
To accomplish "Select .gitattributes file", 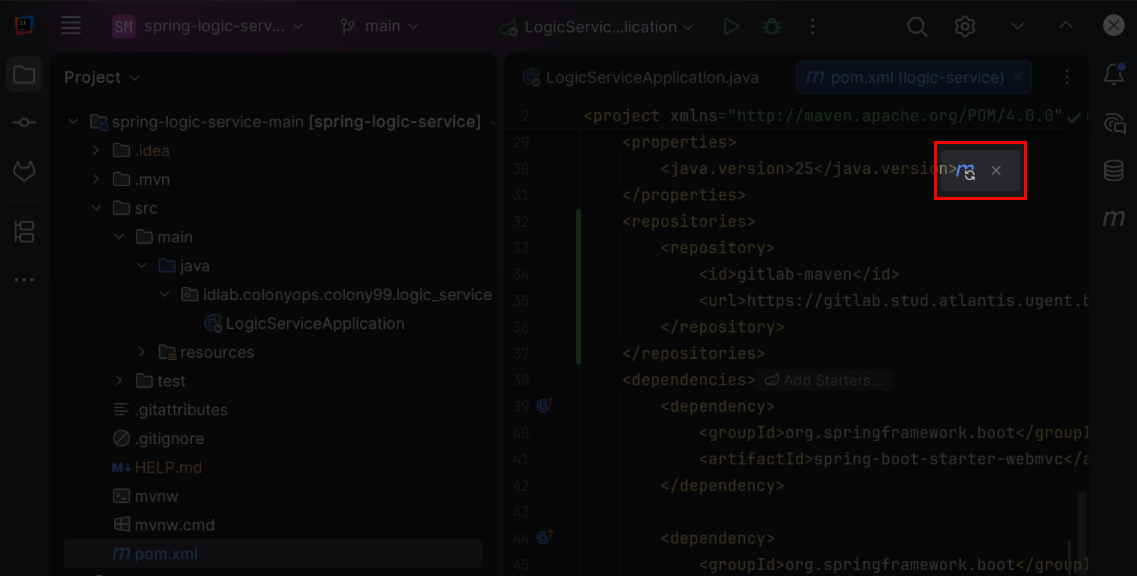I will pos(170,410).
